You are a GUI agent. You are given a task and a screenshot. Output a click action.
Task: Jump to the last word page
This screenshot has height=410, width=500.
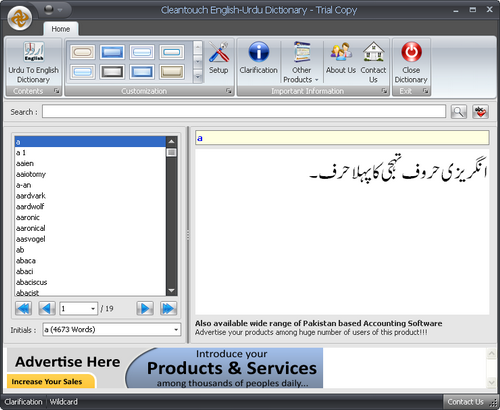pos(168,308)
